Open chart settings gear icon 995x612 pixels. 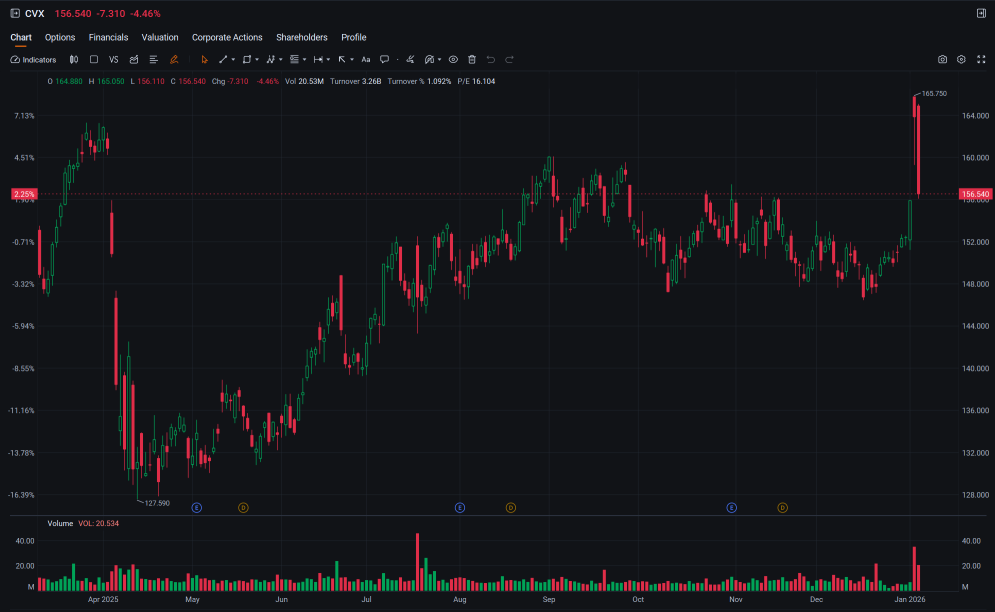click(x=961, y=60)
